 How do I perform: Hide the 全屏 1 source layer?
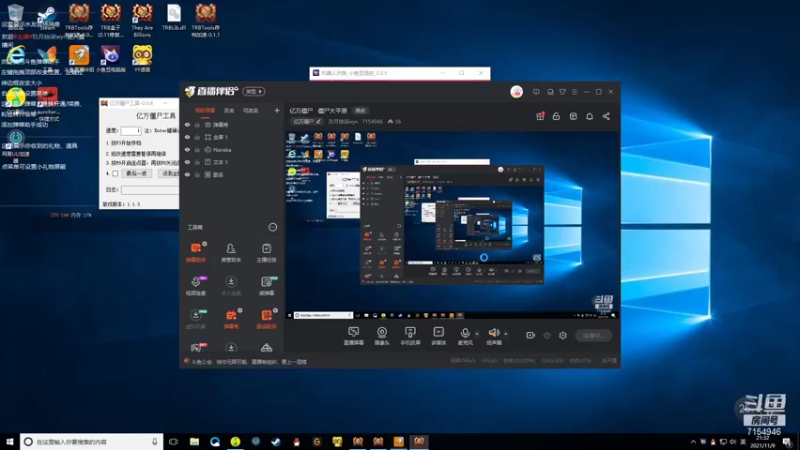coord(187,137)
